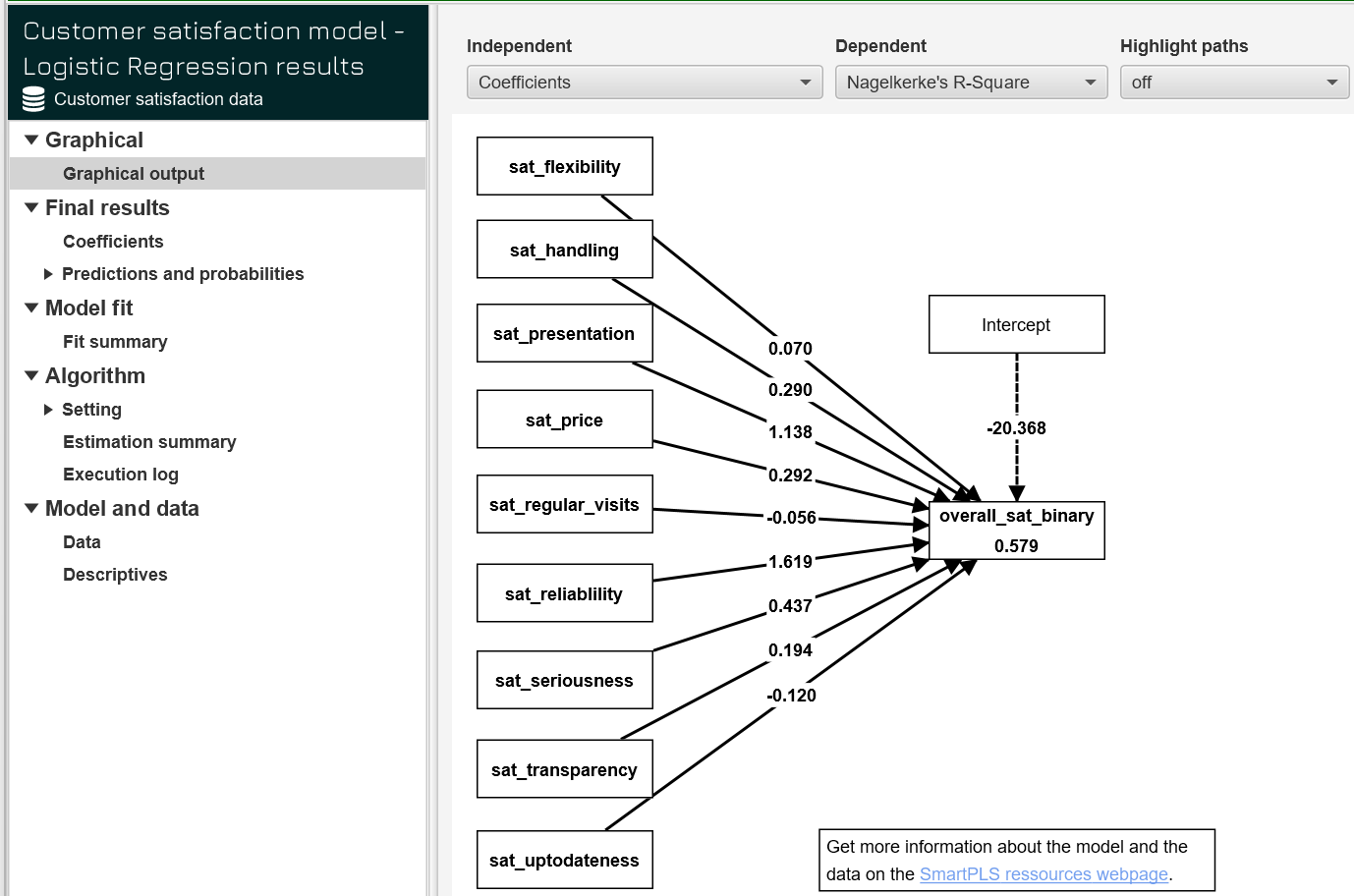
Task: Select the overall_sat_binary dependent node
Action: (1017, 531)
